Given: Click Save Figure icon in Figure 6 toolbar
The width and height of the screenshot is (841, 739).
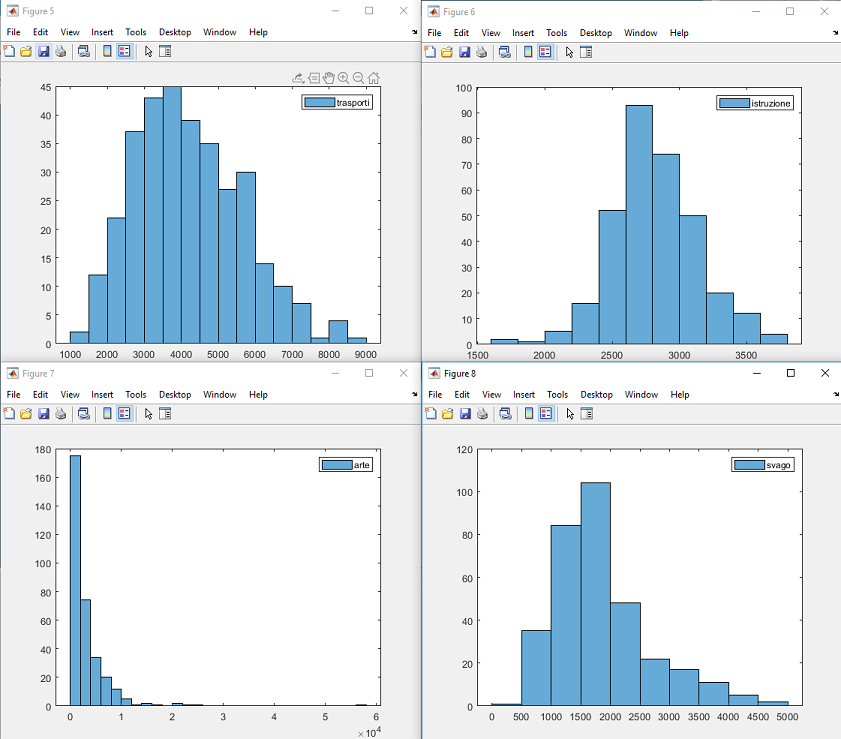Looking at the screenshot, I should (464, 52).
